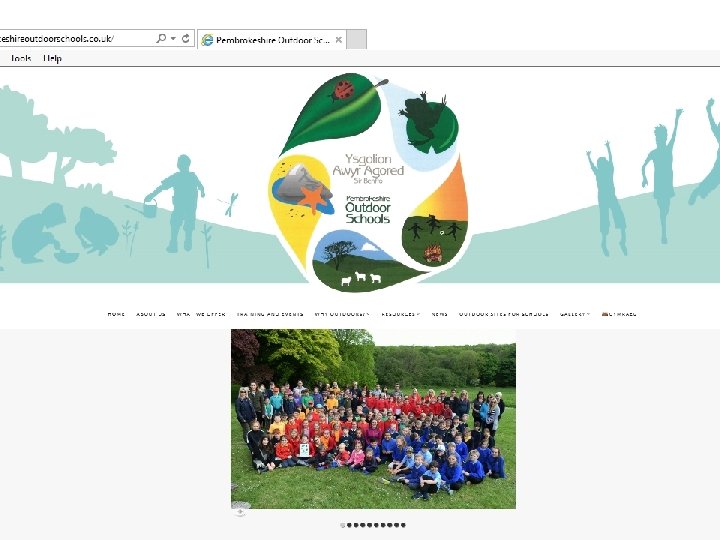Open a new blank tab
The image size is (720, 540).
[356, 39]
